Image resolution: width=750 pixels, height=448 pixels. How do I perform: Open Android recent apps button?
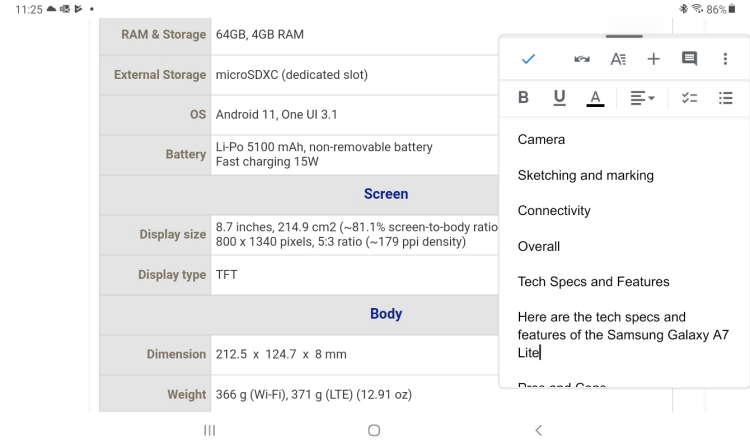210,430
